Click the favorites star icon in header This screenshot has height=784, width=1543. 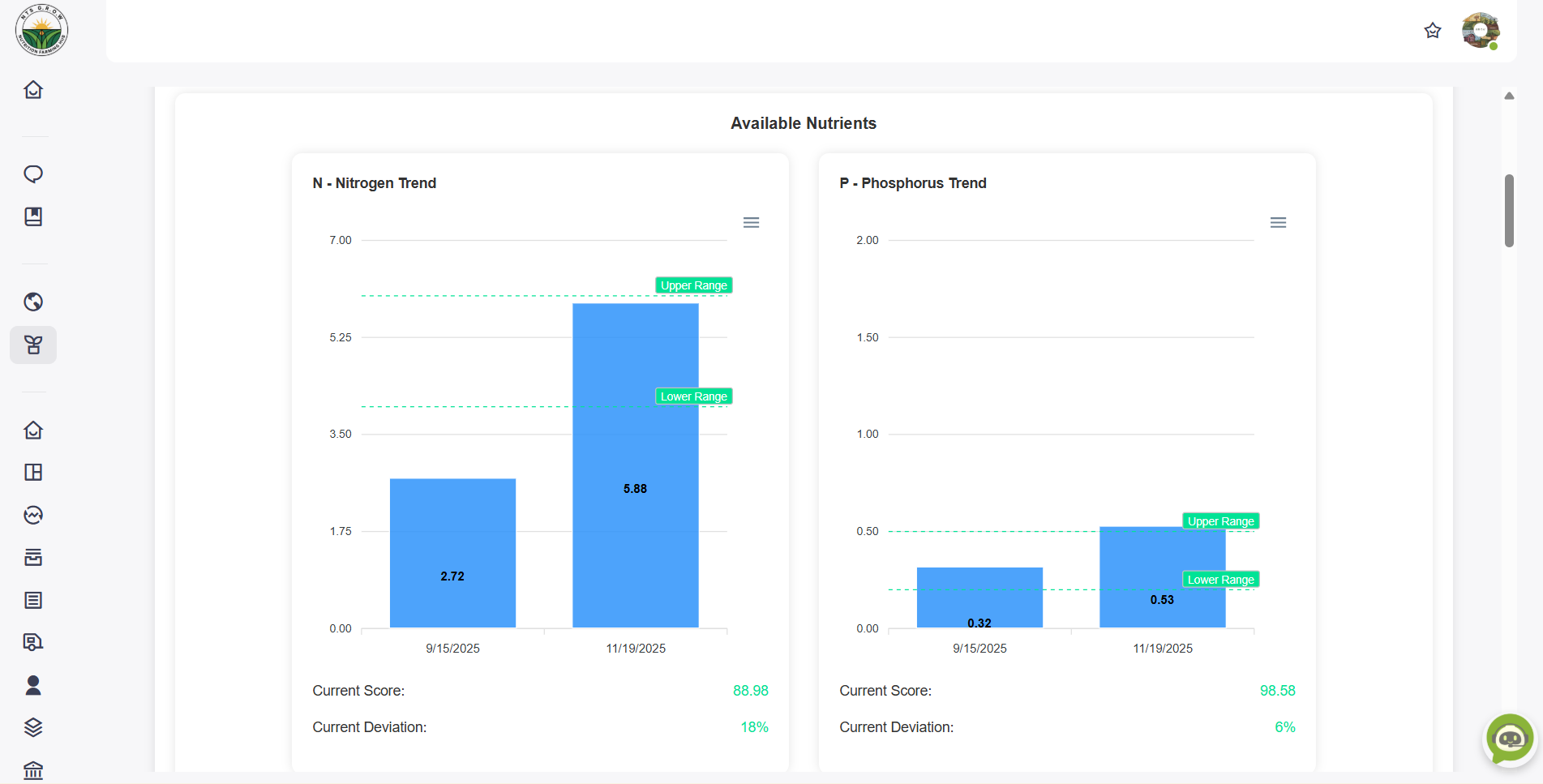click(1433, 31)
